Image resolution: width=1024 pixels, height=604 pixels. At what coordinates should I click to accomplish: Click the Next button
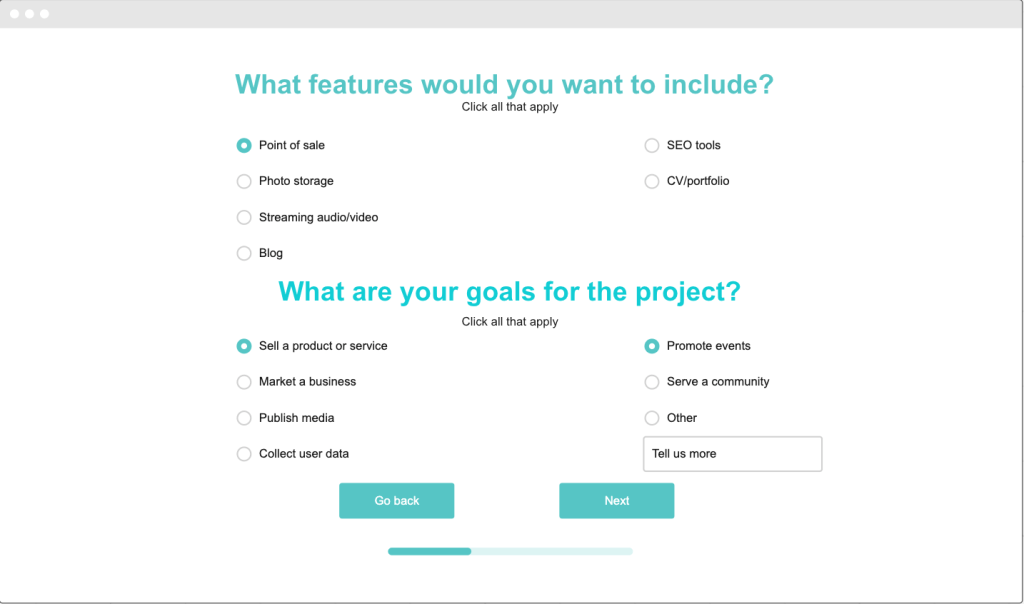pyautogui.click(x=616, y=501)
